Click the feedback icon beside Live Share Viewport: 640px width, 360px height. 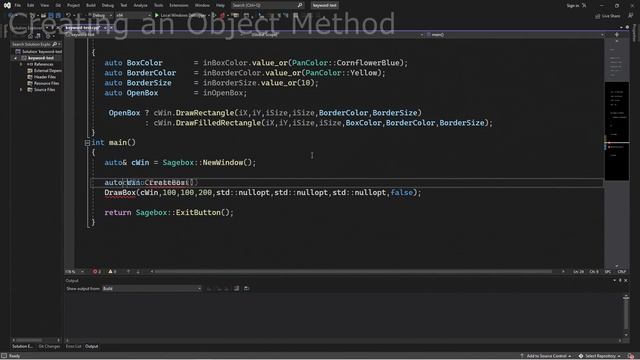click(x=631, y=16)
